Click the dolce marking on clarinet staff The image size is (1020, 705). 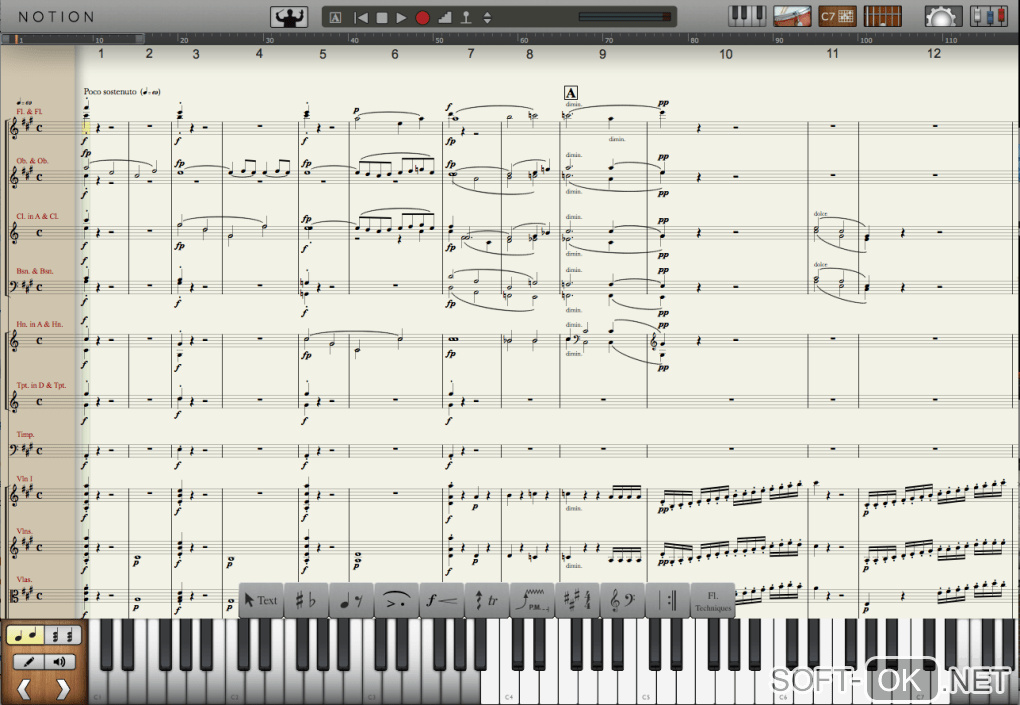(820, 214)
